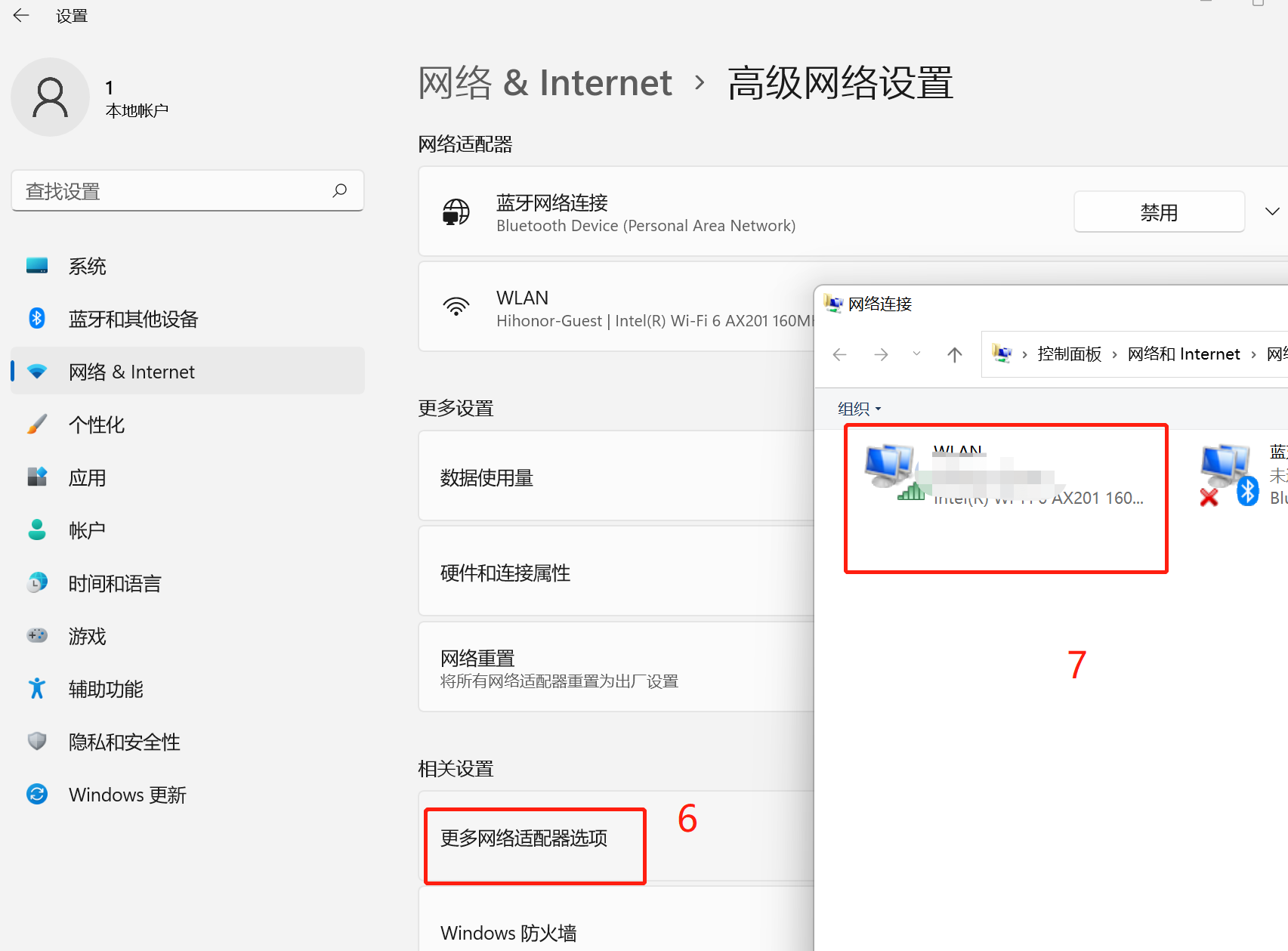The height and width of the screenshot is (951, 1288).
Task: Click the 禁用 button for Bluetooth network
Action: pos(1158,212)
